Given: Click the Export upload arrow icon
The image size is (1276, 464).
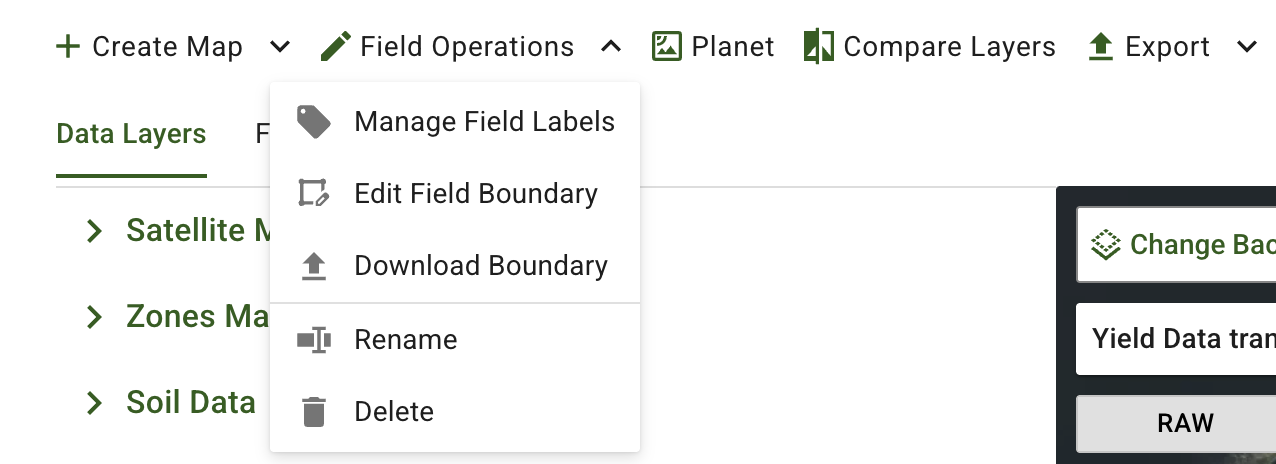Looking at the screenshot, I should 1101,46.
